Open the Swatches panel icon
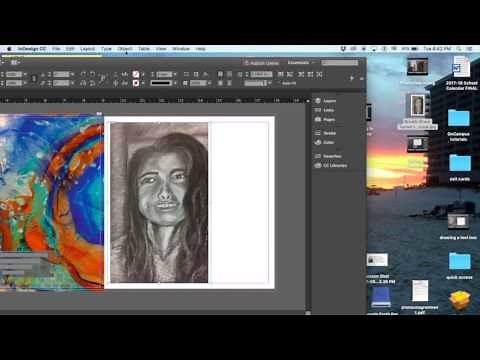 tap(318, 156)
